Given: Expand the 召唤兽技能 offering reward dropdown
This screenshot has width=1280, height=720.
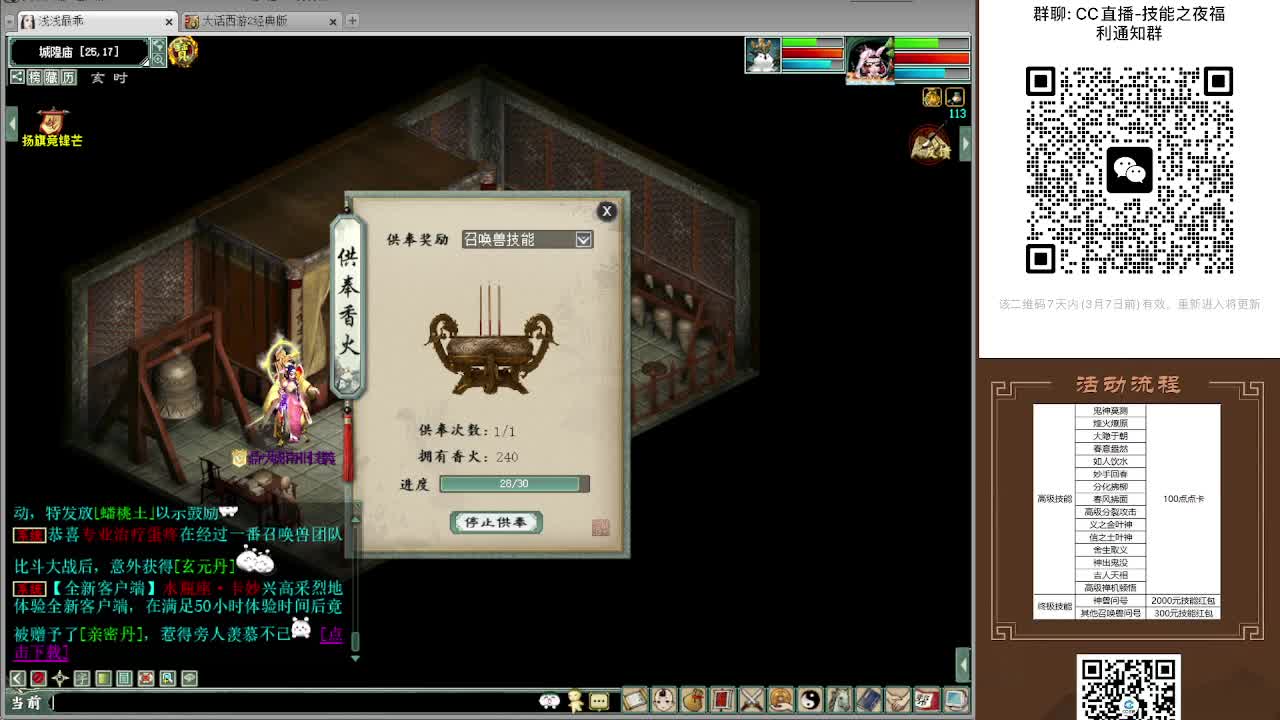Looking at the screenshot, I should click(x=583, y=239).
